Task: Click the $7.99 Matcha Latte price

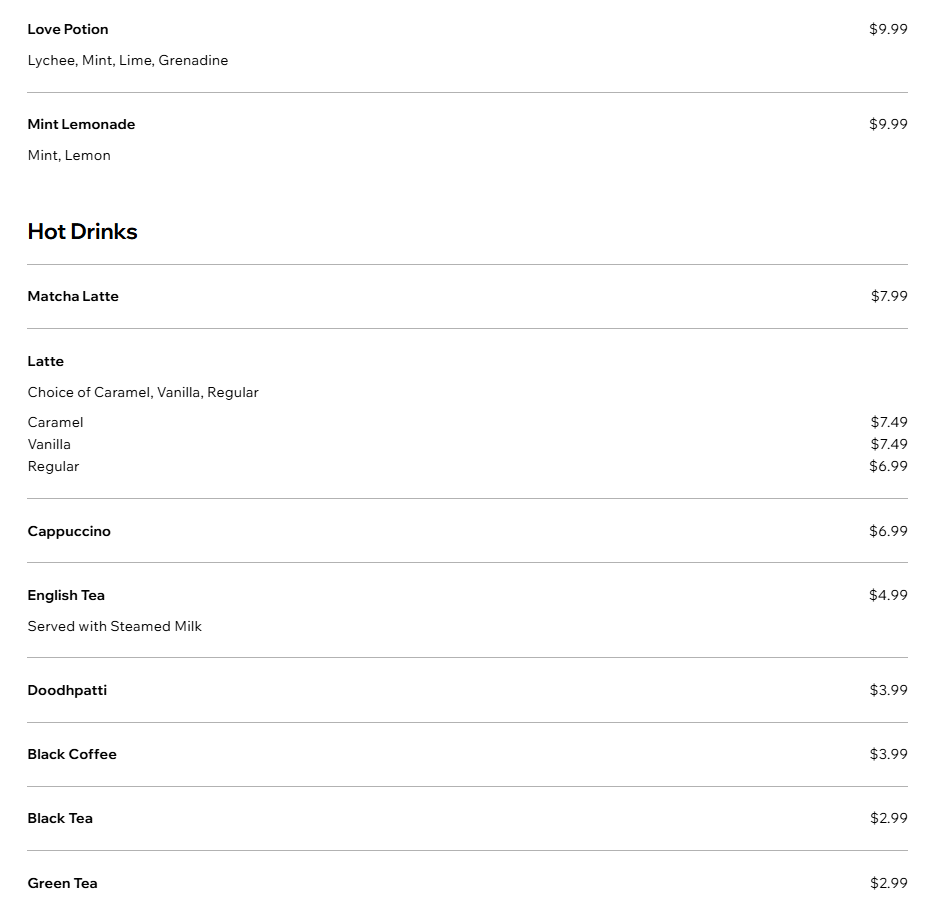Action: pos(889,296)
